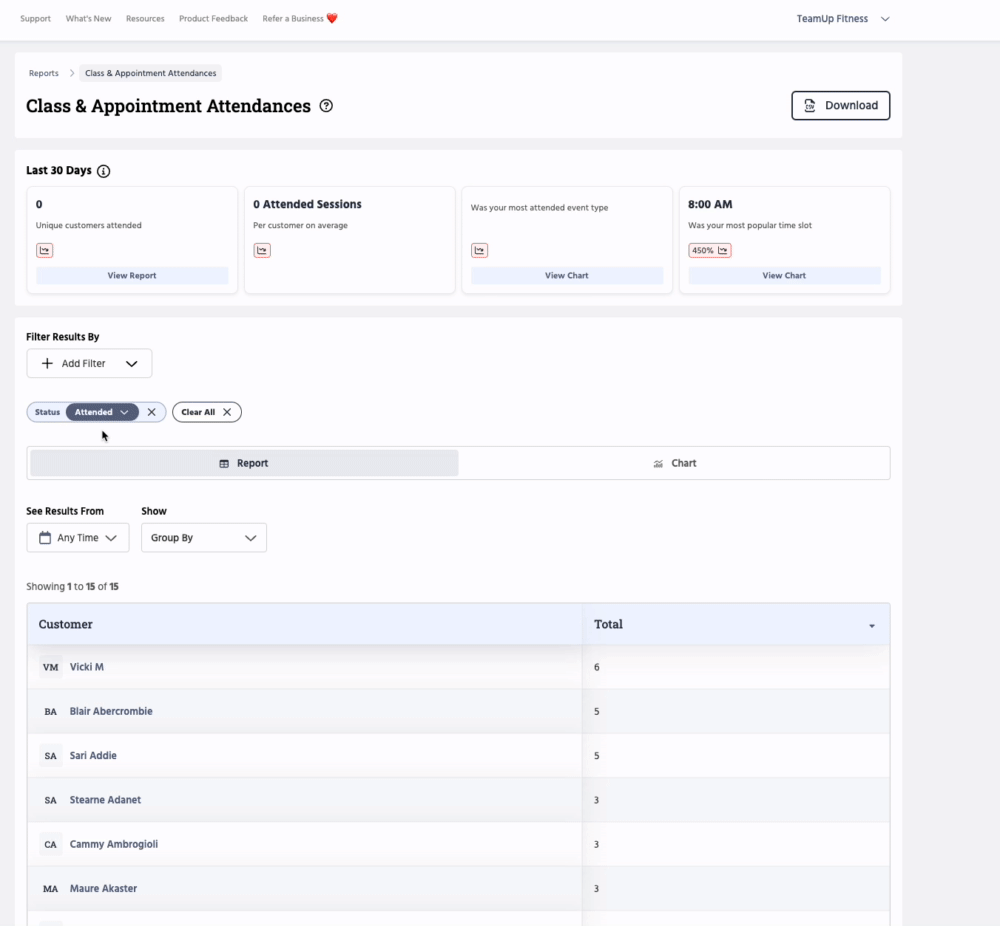Open the Group By dropdown
The image size is (1000, 926).
click(x=204, y=538)
